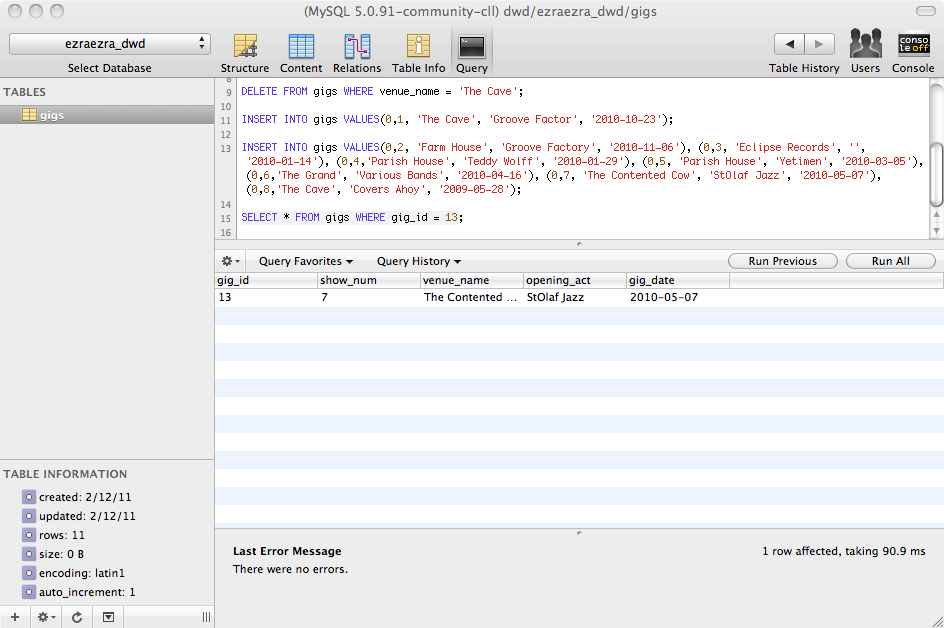The height and width of the screenshot is (628, 944).
Task: Refresh the tables list
Action: [77, 617]
